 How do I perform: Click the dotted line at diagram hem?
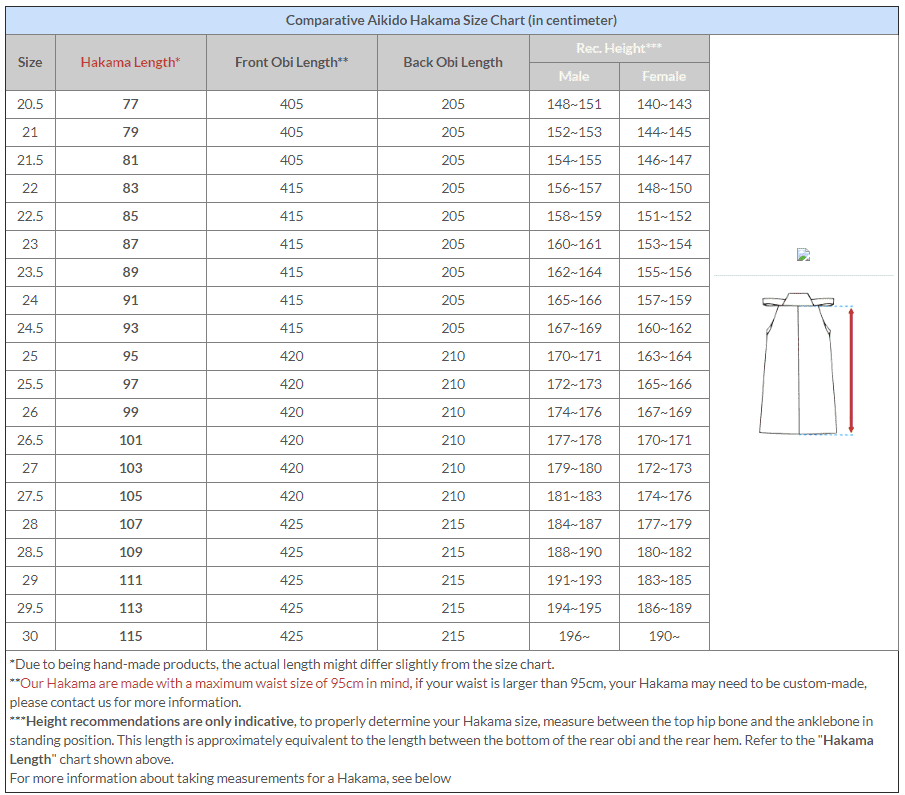tap(826, 435)
